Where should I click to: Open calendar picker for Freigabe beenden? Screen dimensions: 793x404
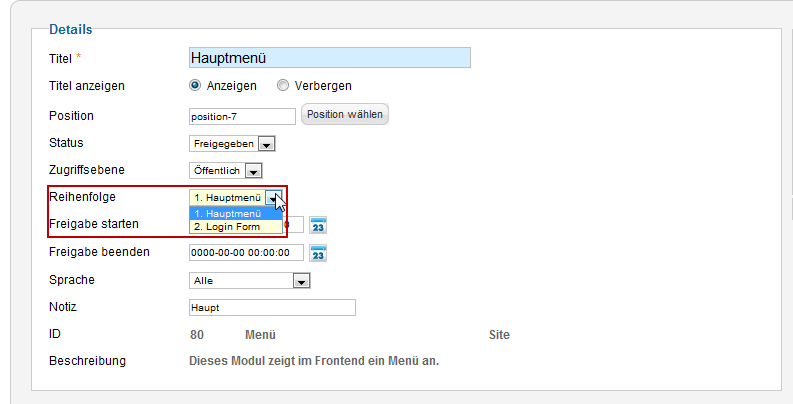pos(318,253)
